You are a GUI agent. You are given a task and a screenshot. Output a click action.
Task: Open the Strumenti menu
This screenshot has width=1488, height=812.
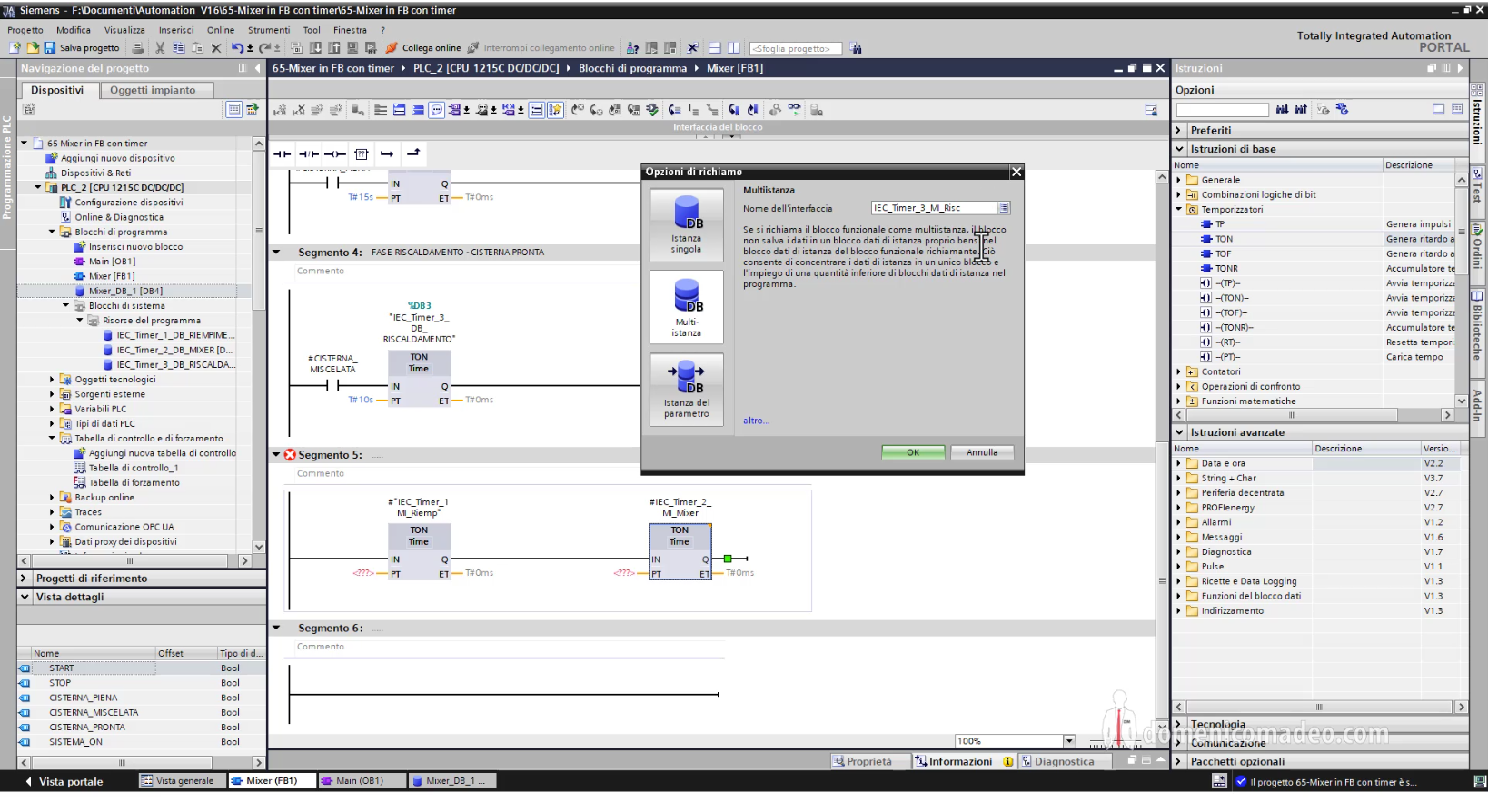pyautogui.click(x=269, y=30)
